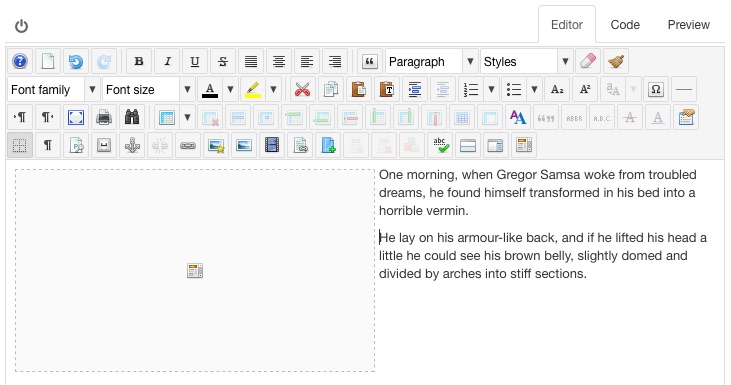
Task: Open the Paragraph format dropdown
Action: click(432, 62)
